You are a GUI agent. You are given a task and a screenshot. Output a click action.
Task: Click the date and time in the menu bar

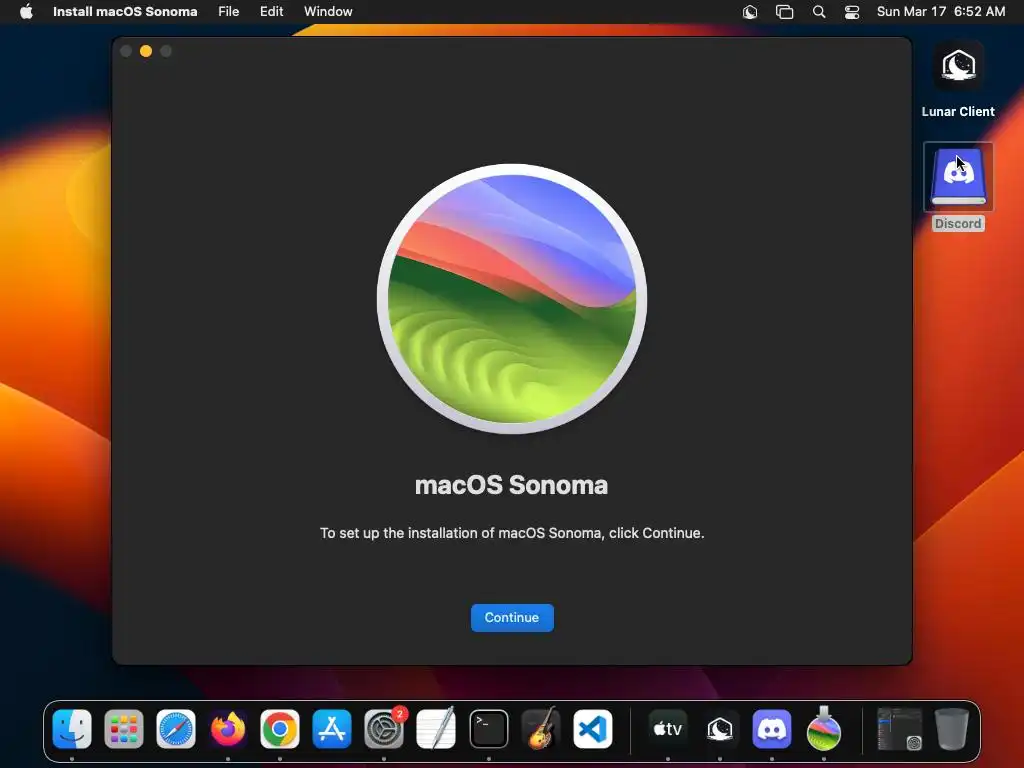coord(940,12)
